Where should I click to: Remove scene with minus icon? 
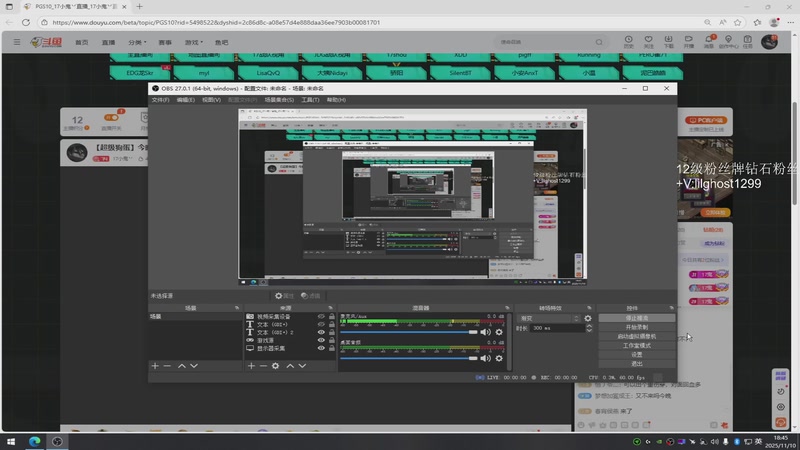(167, 366)
